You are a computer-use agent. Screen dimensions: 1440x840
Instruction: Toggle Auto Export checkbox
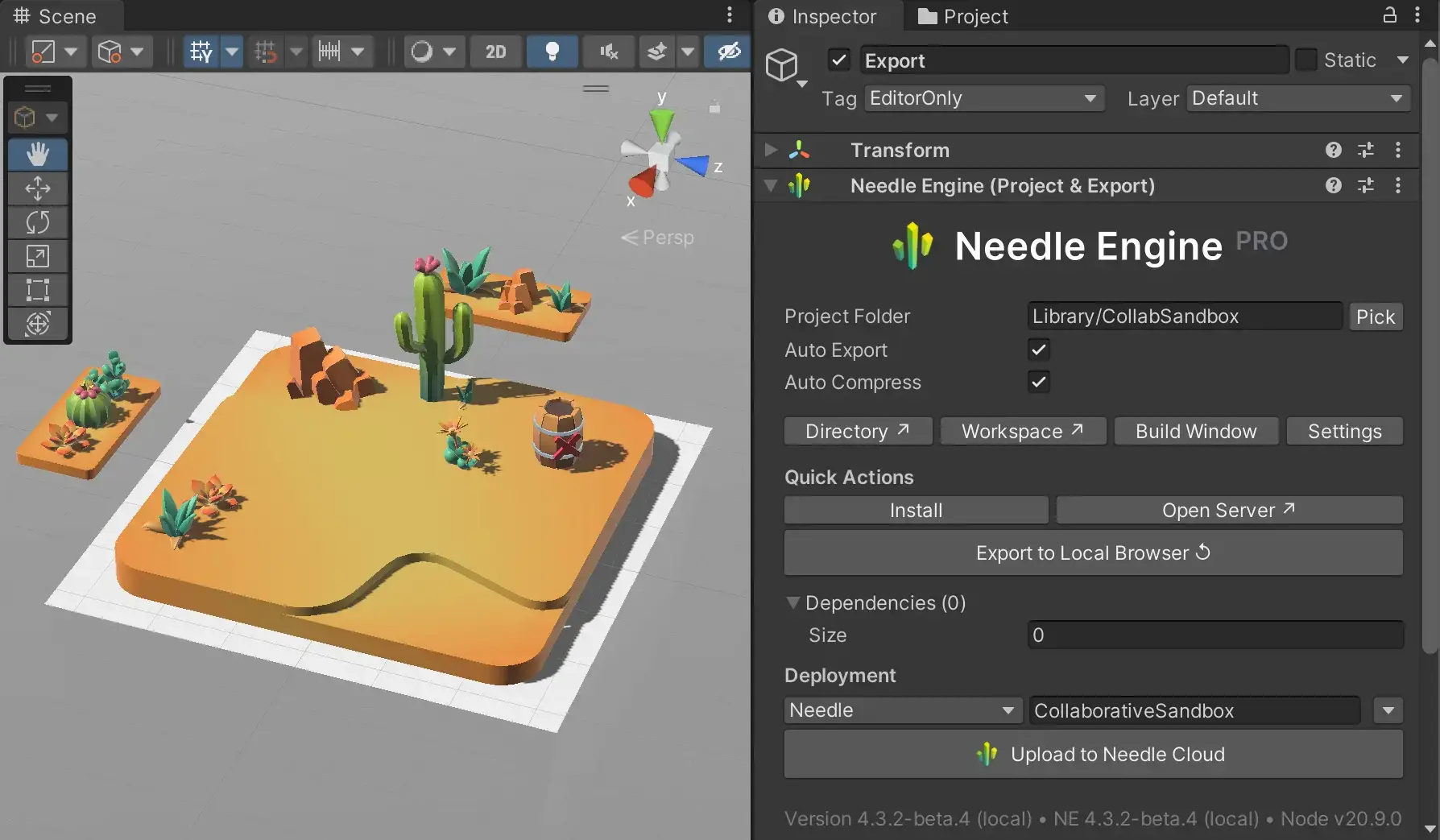coord(1039,350)
